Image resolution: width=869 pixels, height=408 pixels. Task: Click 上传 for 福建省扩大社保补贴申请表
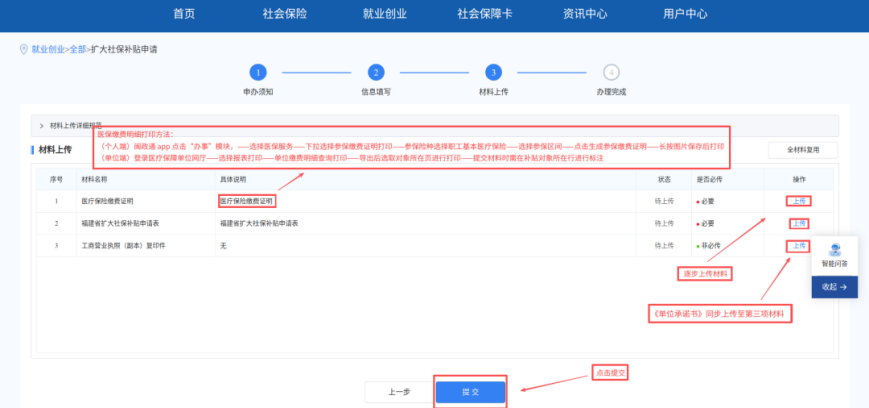click(x=797, y=223)
